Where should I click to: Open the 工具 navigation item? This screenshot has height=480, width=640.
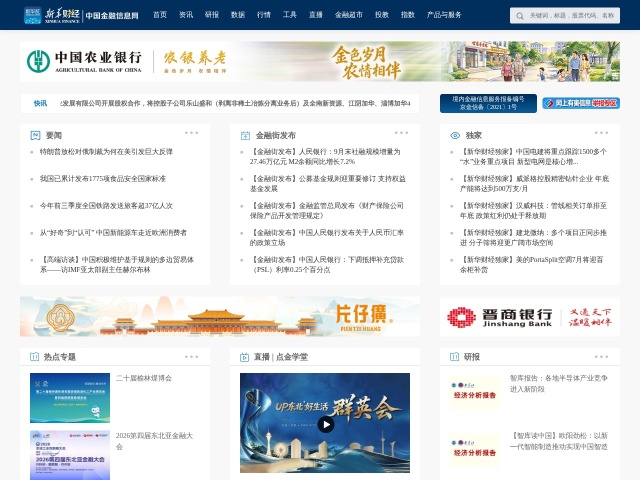point(290,15)
